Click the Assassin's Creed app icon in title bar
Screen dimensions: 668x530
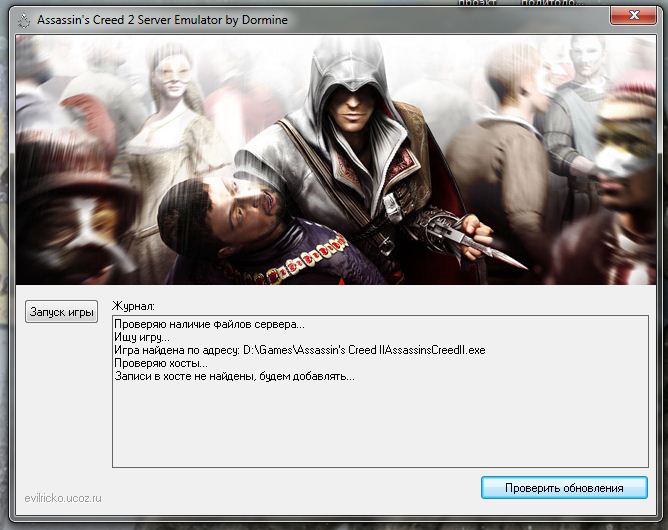[x=19, y=19]
